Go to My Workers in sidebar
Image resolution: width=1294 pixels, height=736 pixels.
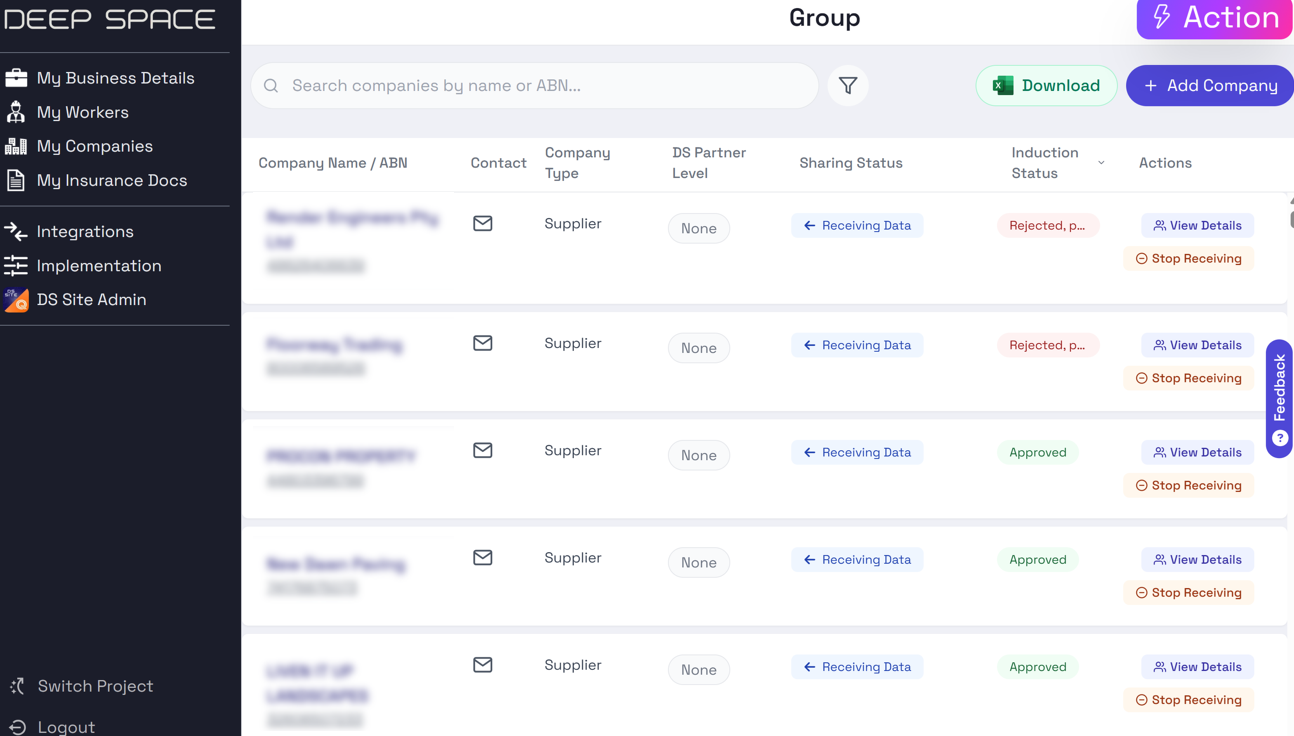(x=82, y=112)
